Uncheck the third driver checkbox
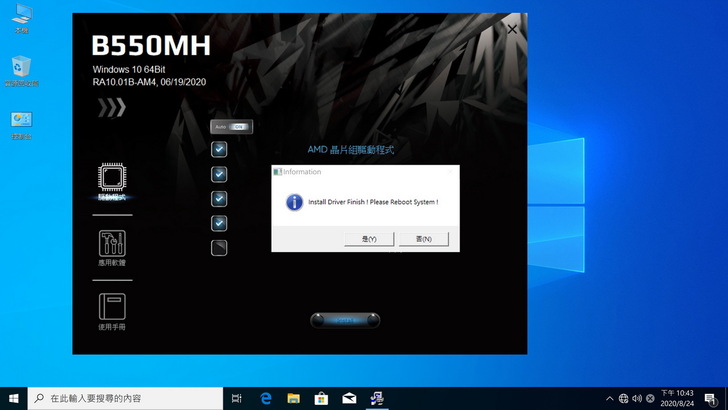Image resolution: width=728 pixels, height=410 pixels. click(x=219, y=198)
